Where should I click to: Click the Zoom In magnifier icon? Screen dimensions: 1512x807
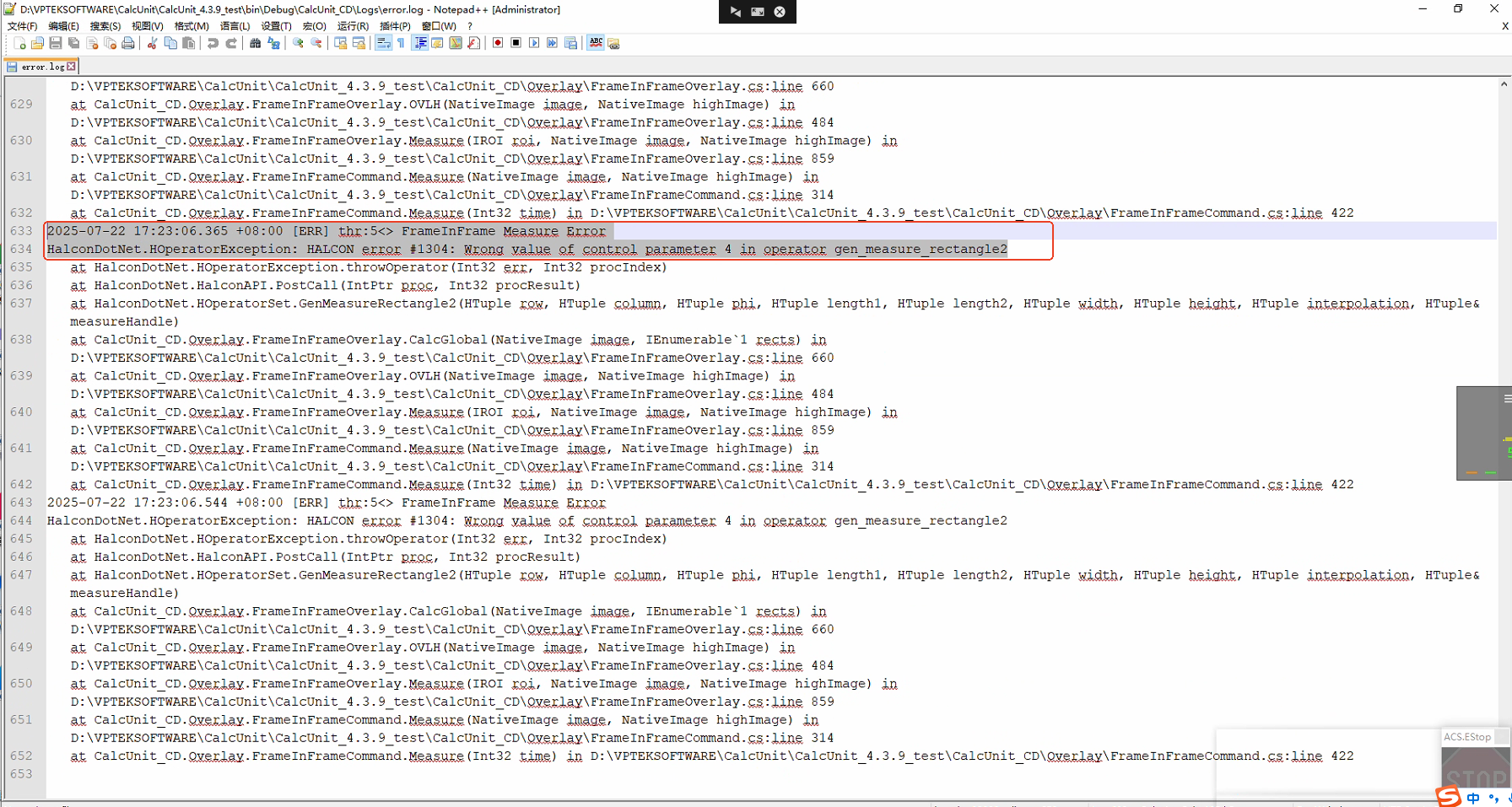298,43
